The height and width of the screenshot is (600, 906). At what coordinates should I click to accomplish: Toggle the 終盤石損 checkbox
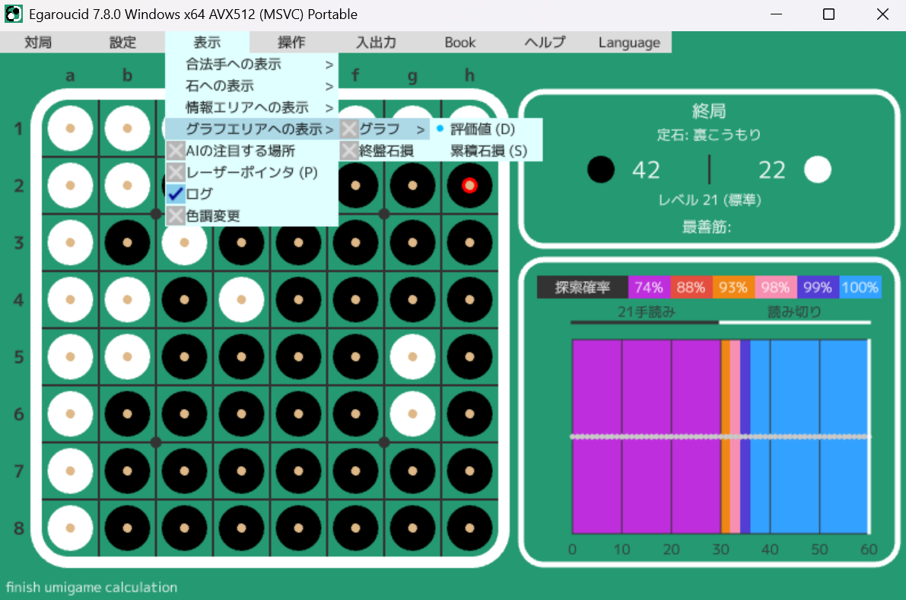349,151
